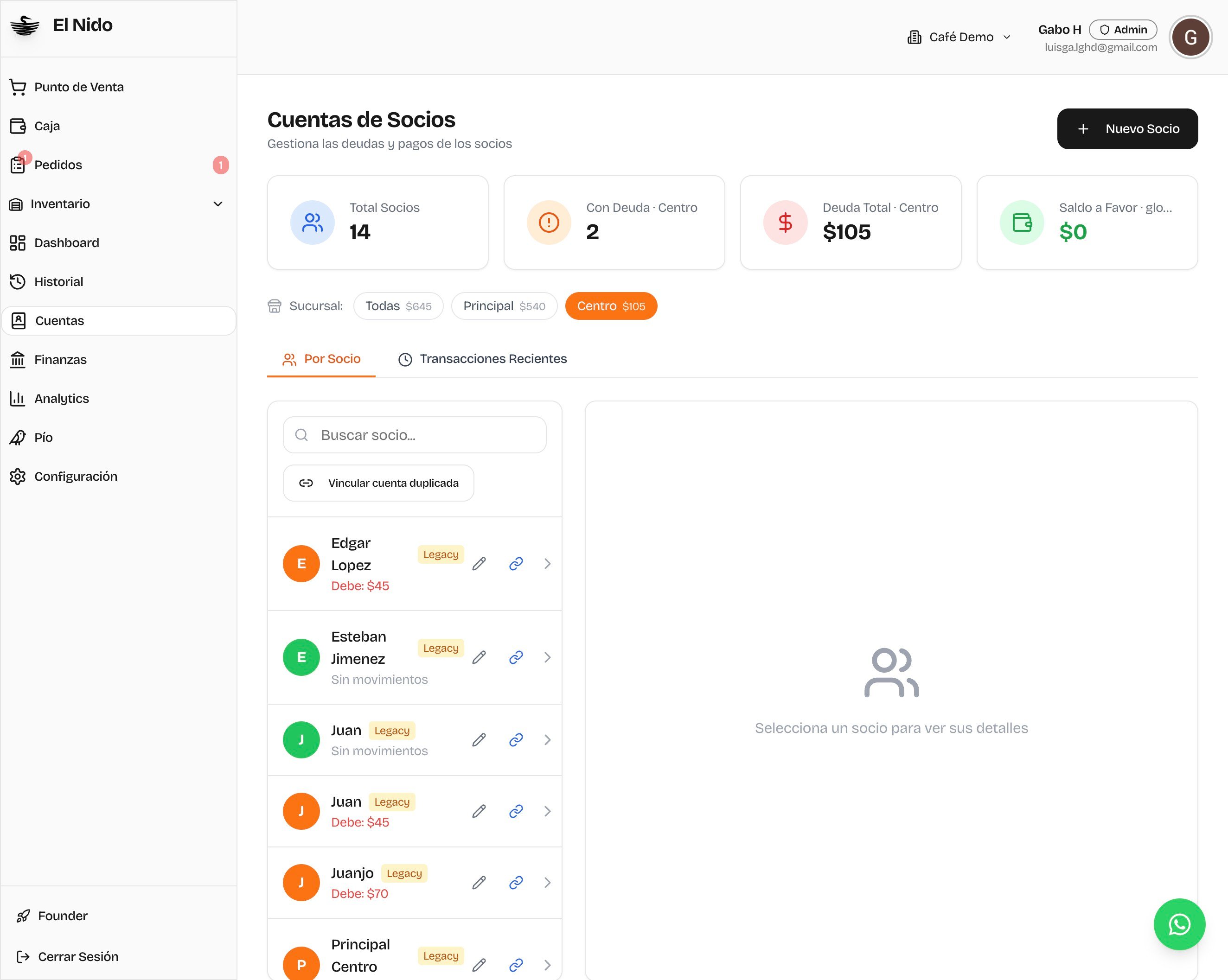
Task: Select the Todas $645 branch filter
Action: tap(398, 306)
